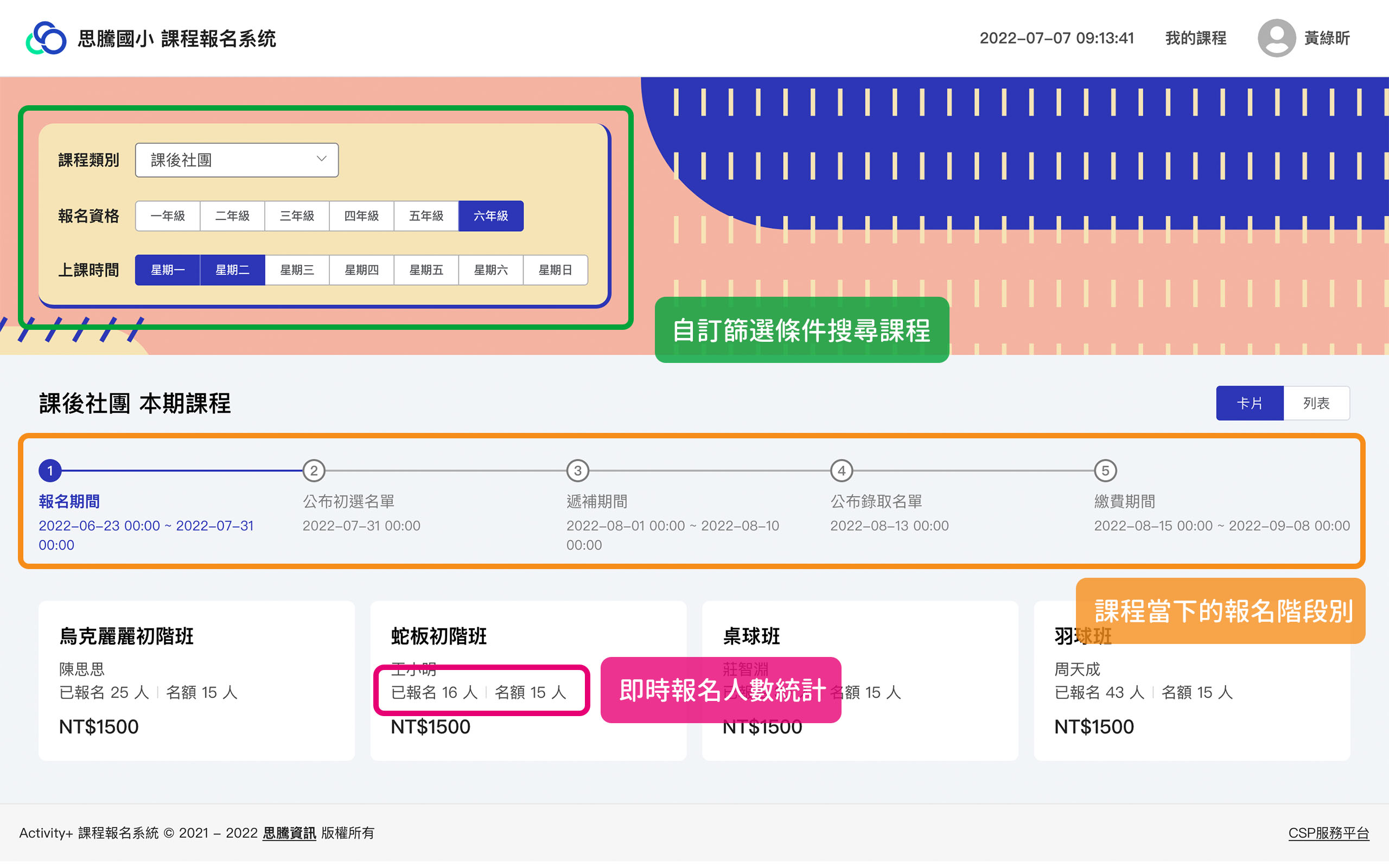Click the 思騰資訊 footer link
The image size is (1389, 868).
point(289,833)
